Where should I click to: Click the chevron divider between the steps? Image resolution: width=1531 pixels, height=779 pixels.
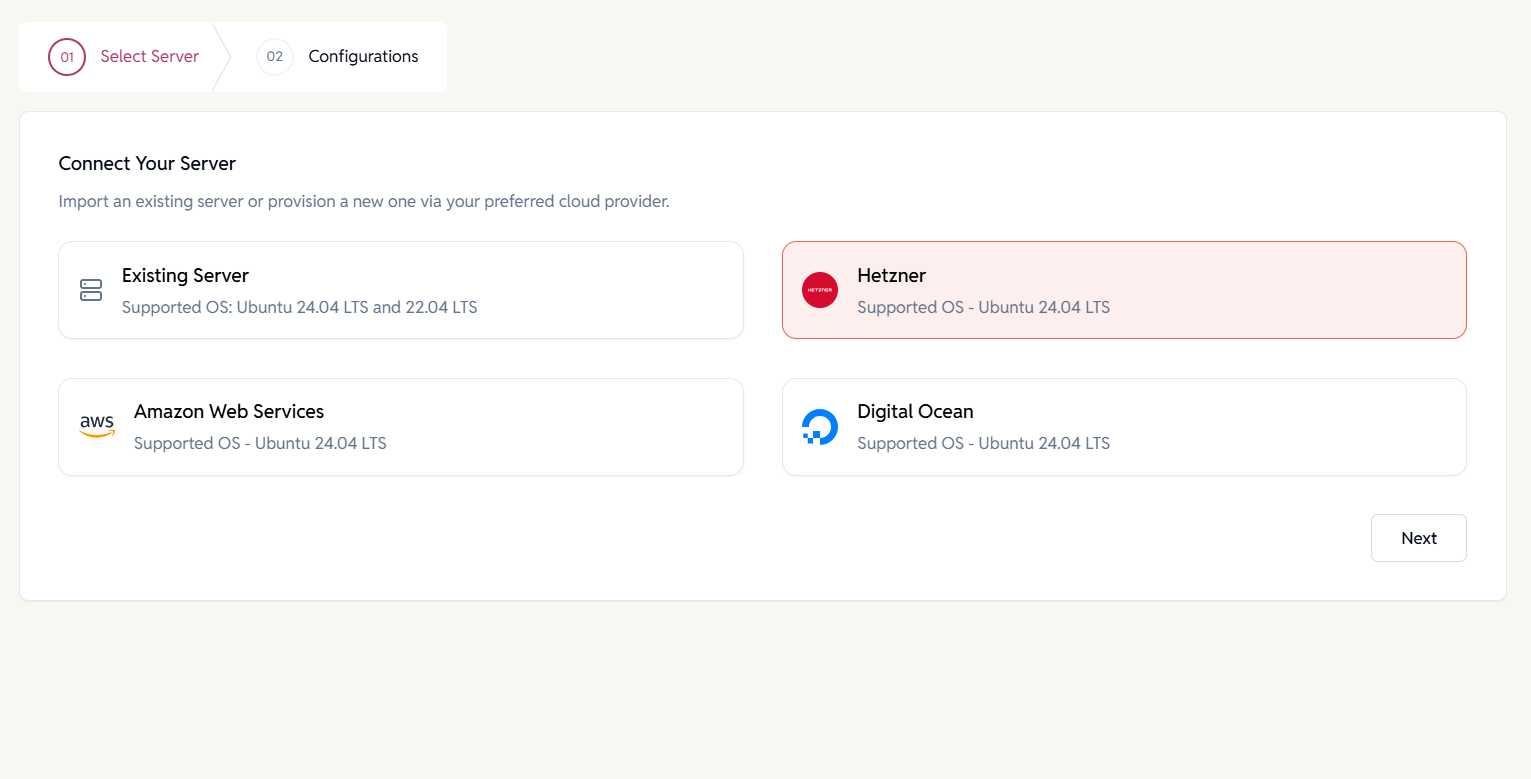pyautogui.click(x=222, y=57)
